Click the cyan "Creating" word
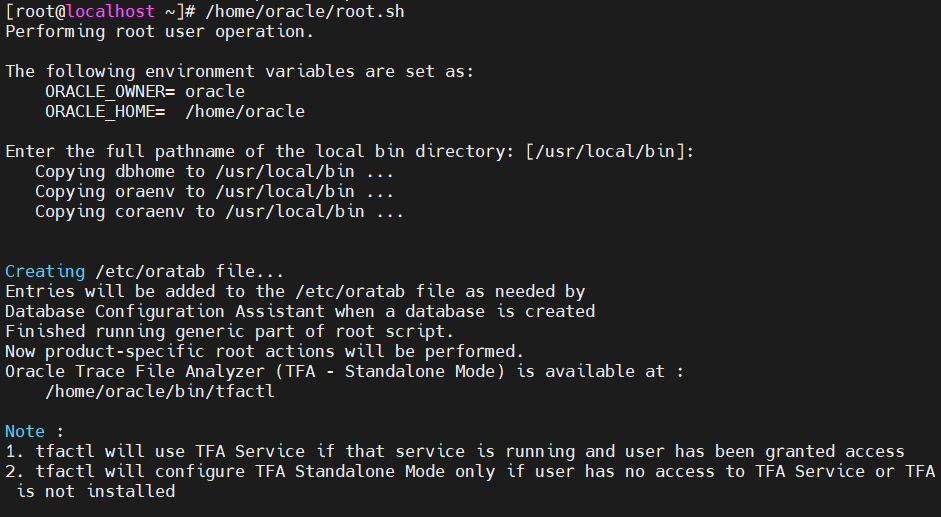The height and width of the screenshot is (517, 941). [x=45, y=271]
